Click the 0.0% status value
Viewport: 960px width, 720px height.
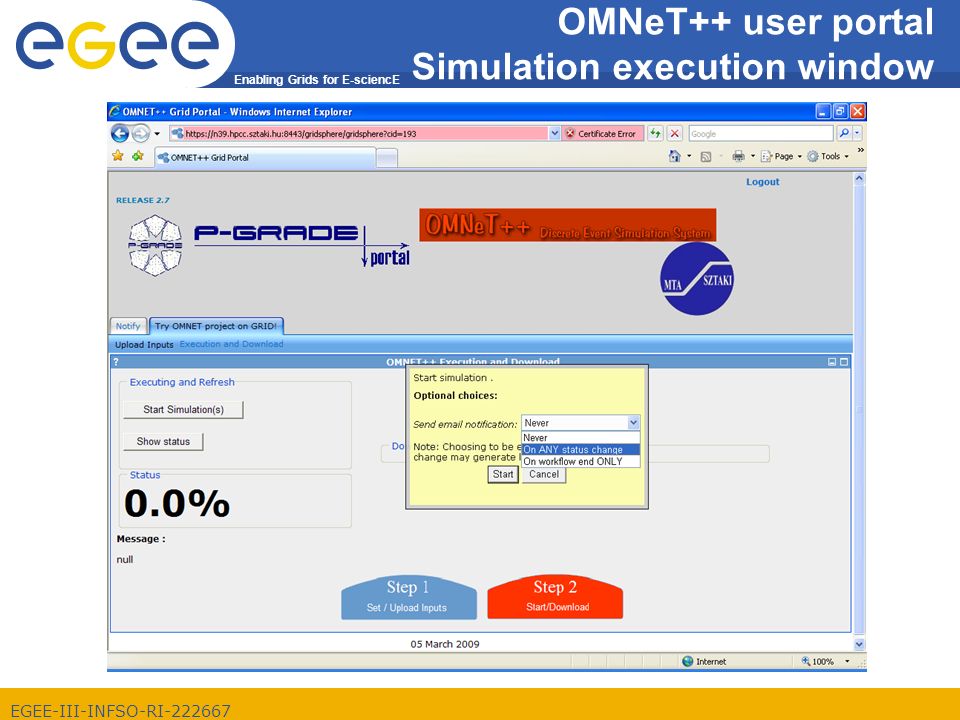click(177, 503)
